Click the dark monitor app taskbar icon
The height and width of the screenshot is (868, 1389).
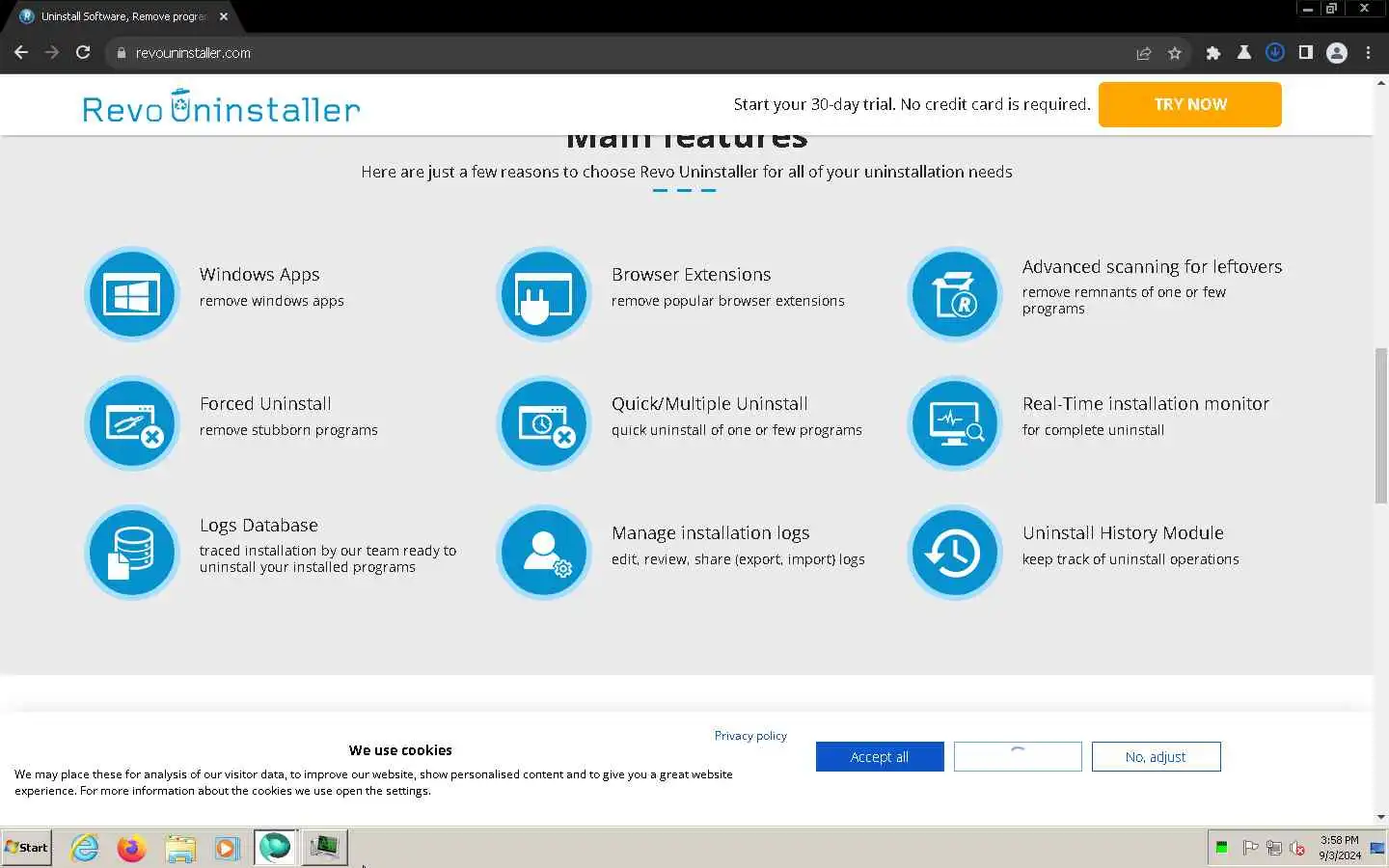point(324,848)
